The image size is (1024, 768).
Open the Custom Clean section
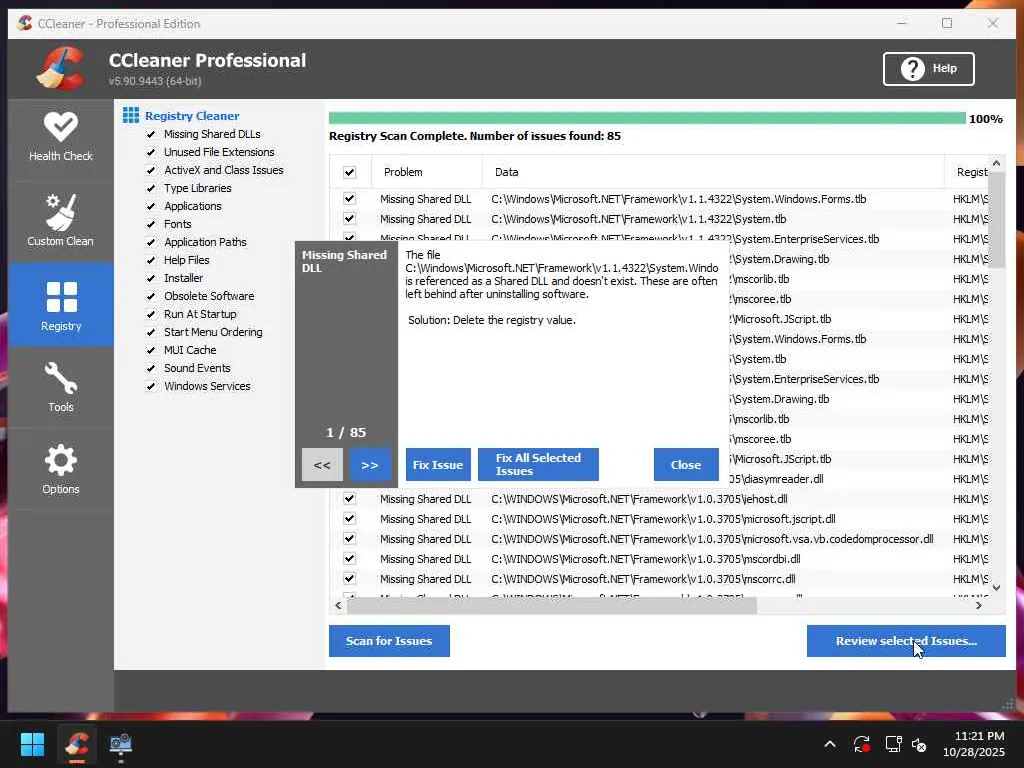pos(61,221)
